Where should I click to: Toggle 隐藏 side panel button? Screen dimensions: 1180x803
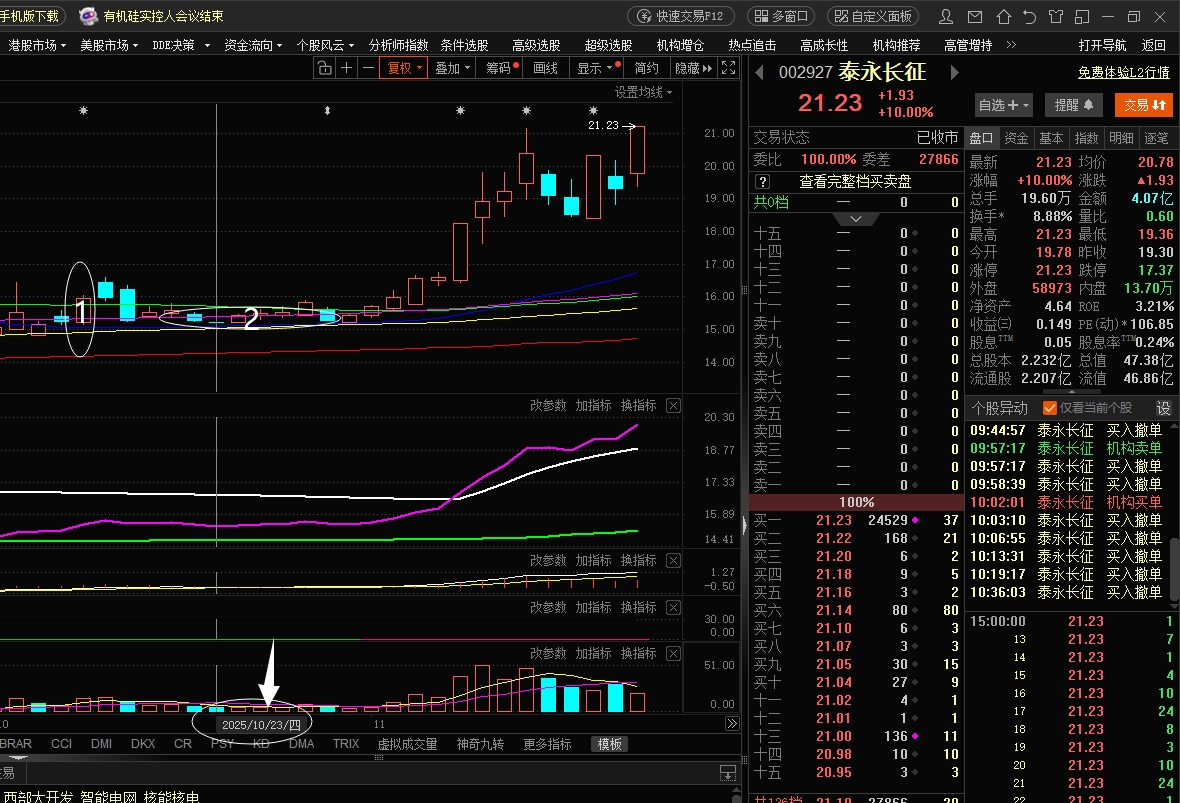click(693, 68)
